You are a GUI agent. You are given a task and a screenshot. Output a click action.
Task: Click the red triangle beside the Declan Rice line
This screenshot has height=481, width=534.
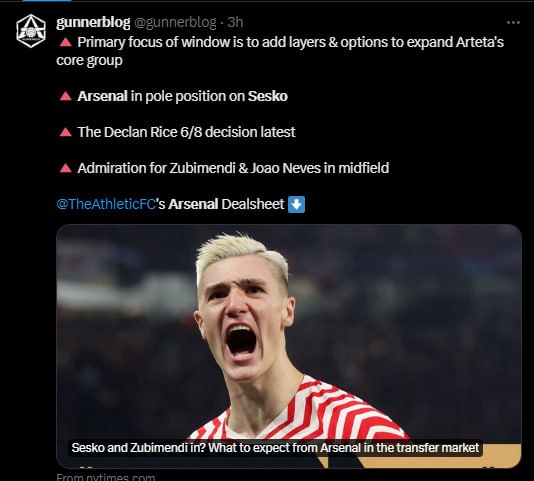(x=65, y=132)
